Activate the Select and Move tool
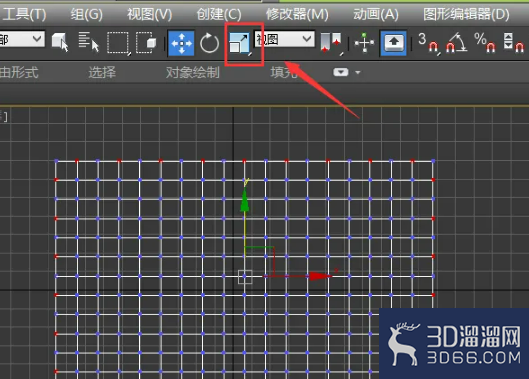 pos(181,43)
